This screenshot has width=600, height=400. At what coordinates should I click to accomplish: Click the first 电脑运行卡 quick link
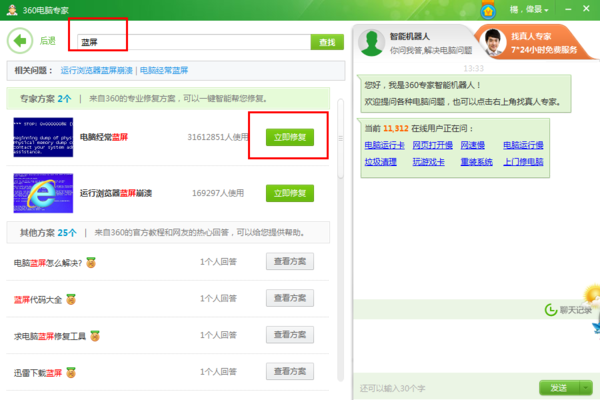coord(384,145)
